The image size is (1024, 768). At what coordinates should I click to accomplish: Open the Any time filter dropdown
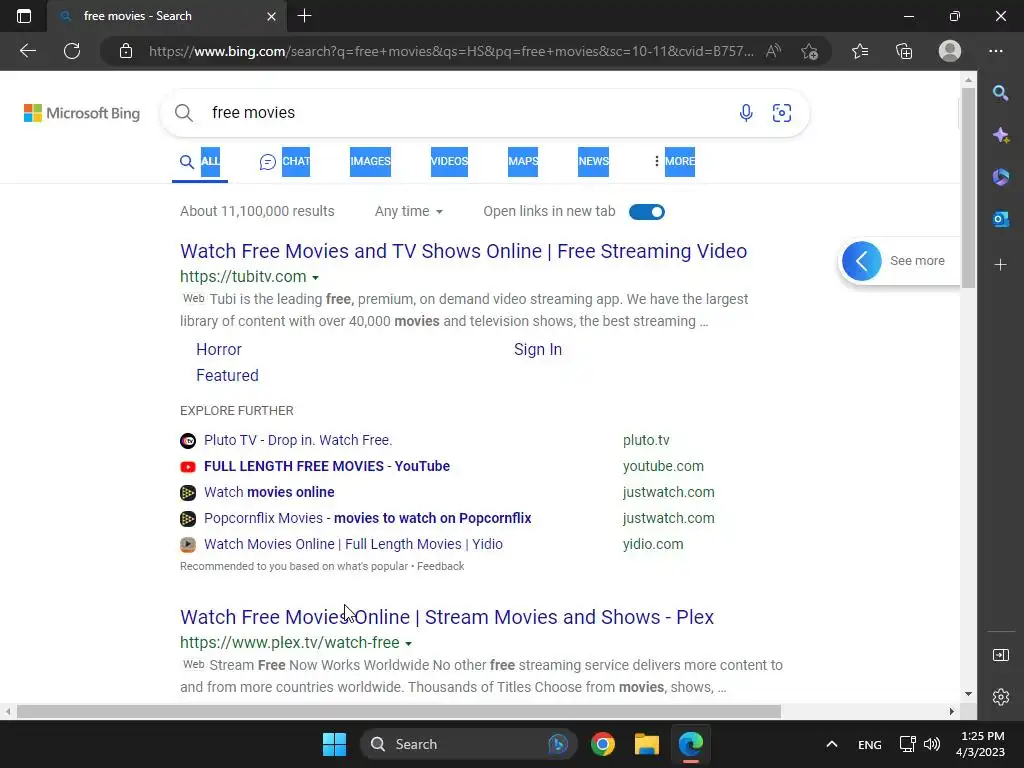click(409, 212)
